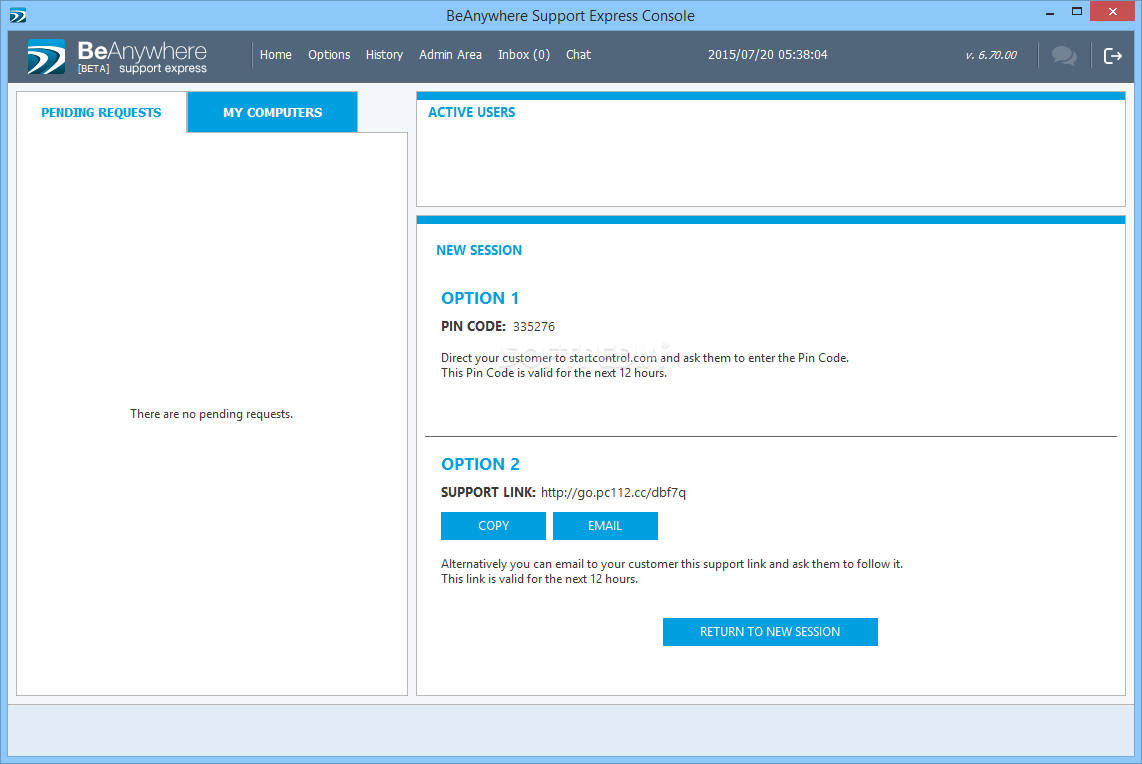Click the BeAnywhere logo in header
This screenshot has width=1142, height=764.
117,57
